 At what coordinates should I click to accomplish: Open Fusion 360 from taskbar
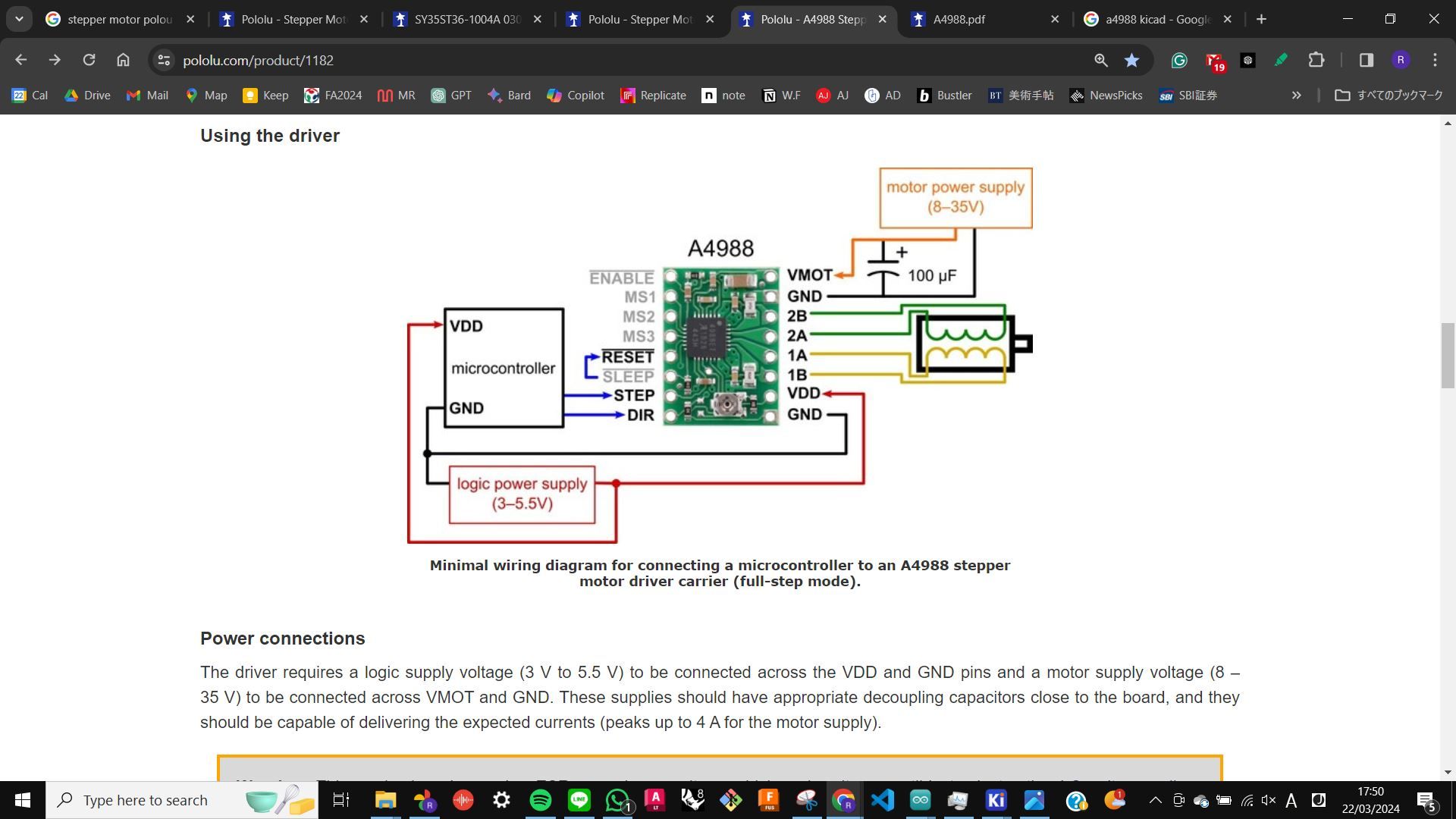click(x=768, y=800)
